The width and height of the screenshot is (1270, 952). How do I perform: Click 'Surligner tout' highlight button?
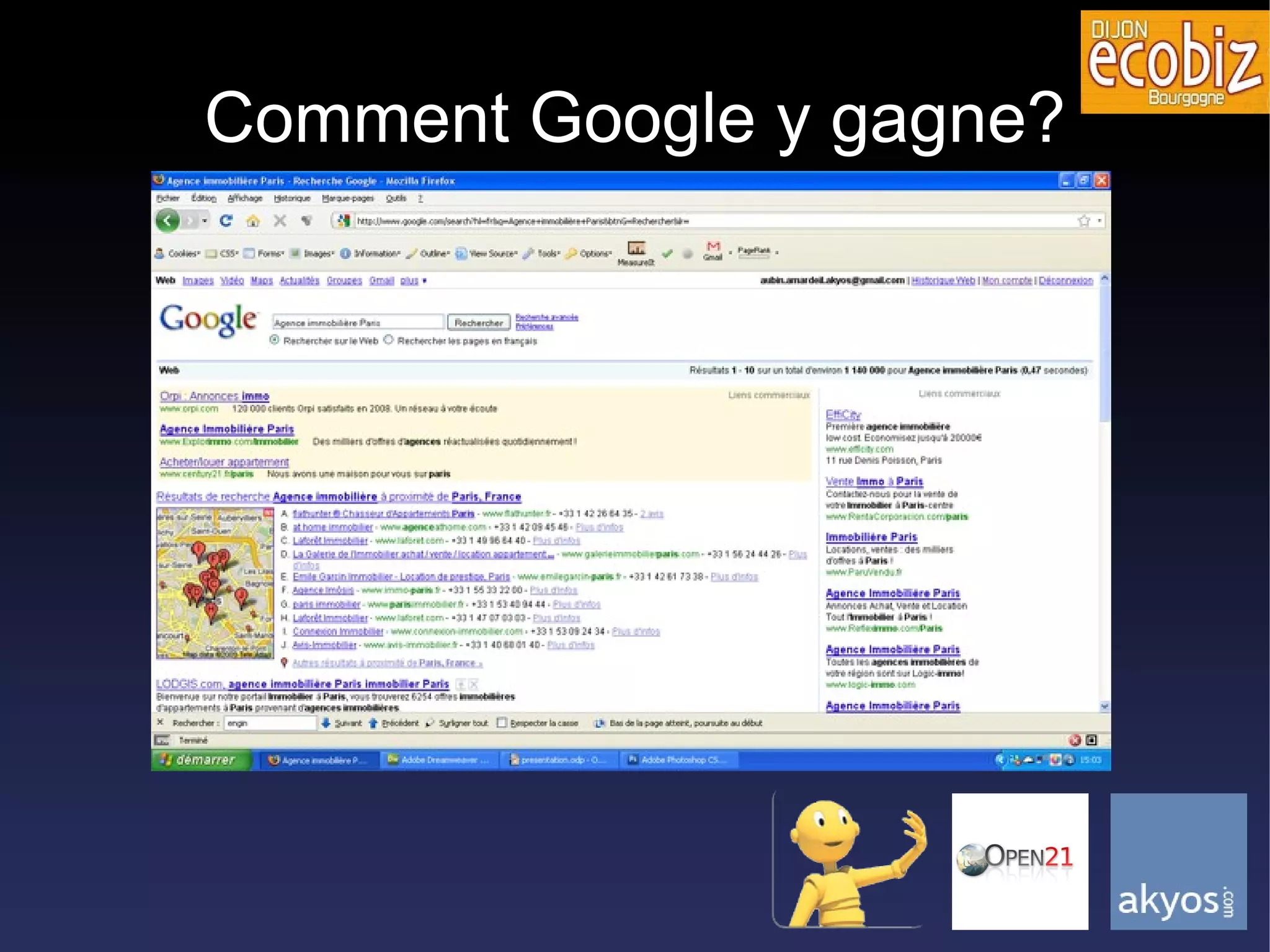(x=457, y=723)
